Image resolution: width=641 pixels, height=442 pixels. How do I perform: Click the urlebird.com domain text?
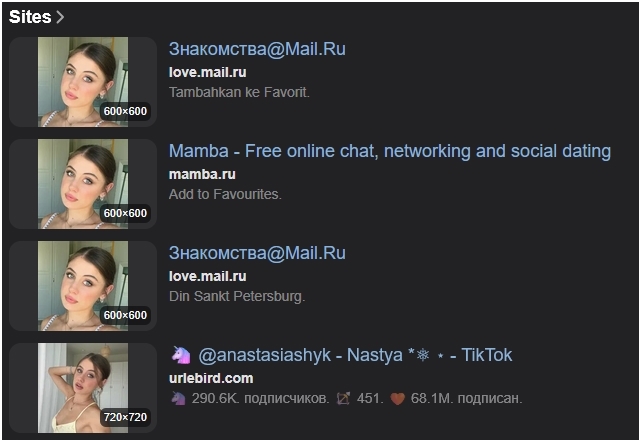[211, 378]
